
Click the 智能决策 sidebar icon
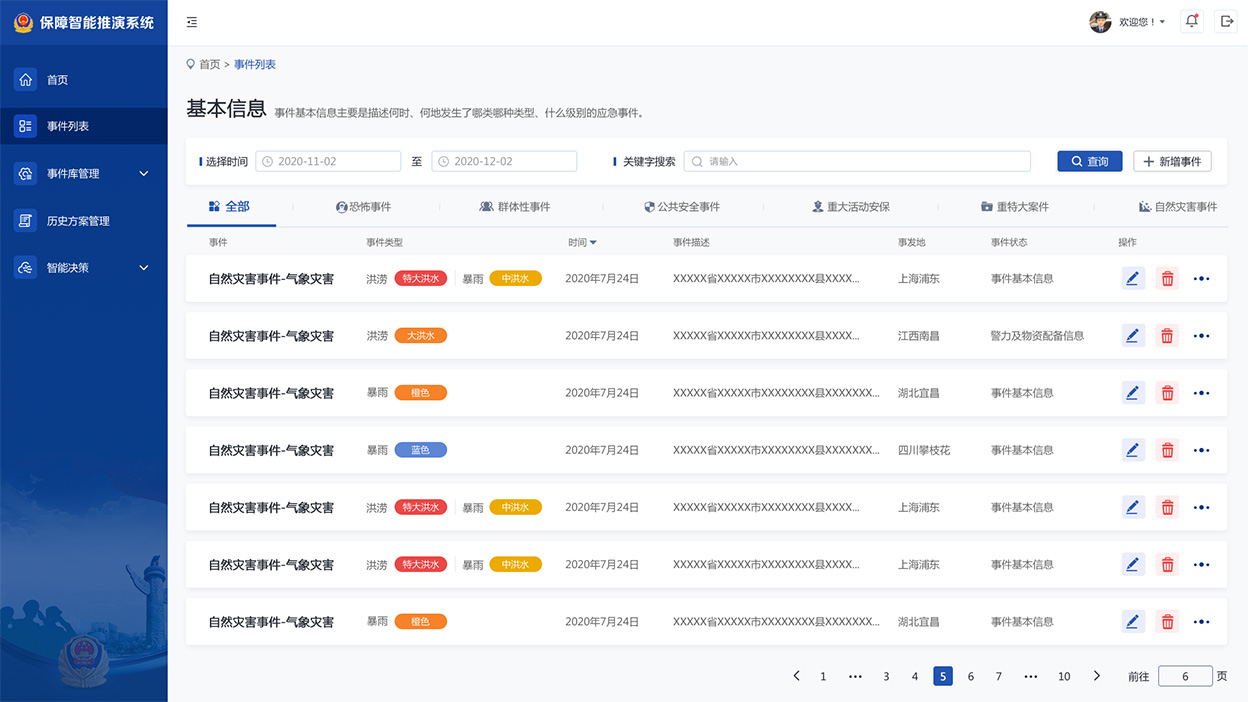(25, 267)
